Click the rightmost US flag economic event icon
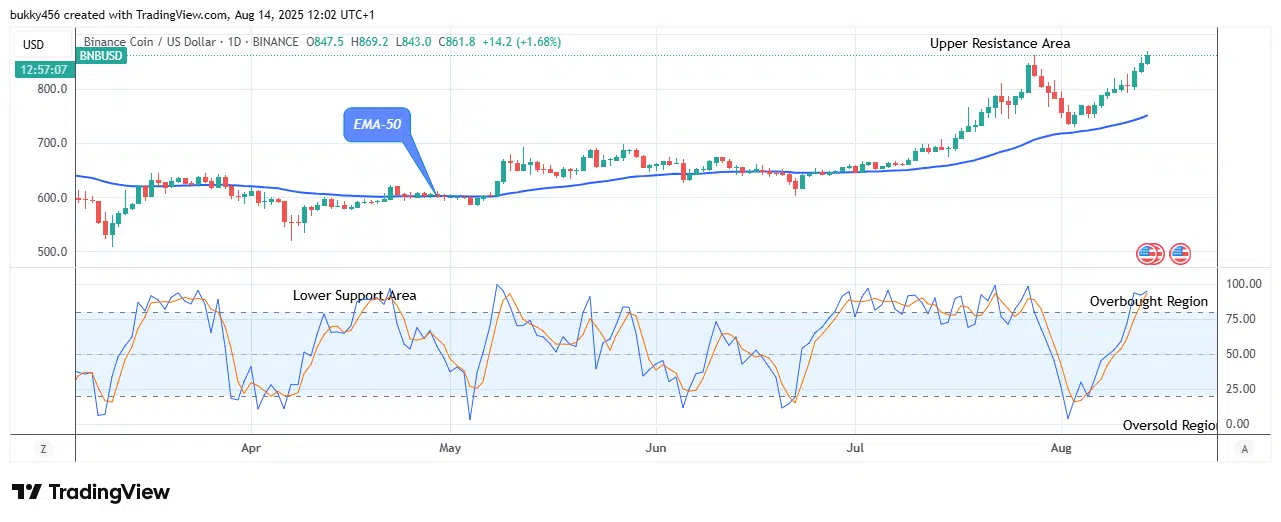Screen dimensions: 1281x522 point(1180,254)
